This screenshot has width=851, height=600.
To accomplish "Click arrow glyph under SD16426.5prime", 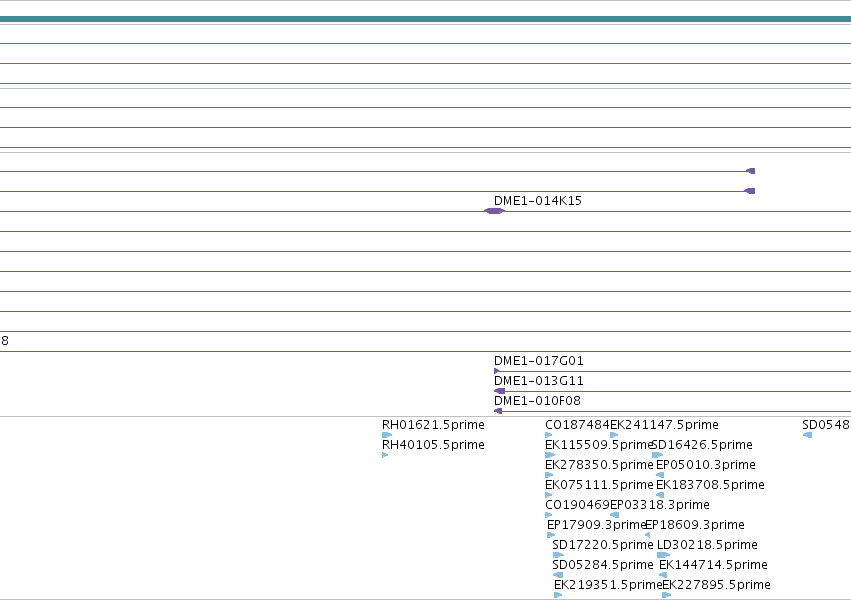I will pyautogui.click(x=657, y=455).
